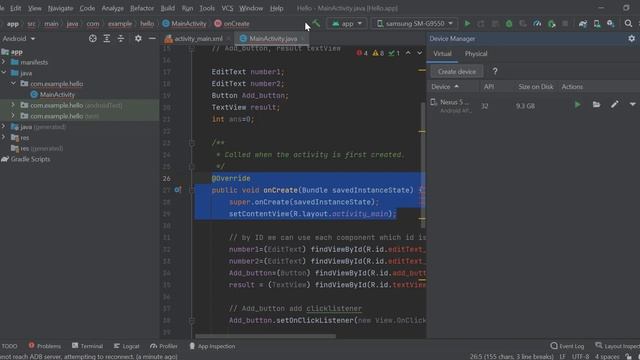Go to previous highlighted error arrow
Image resolution: width=640 pixels, height=360 pixels.
tap(408, 53)
